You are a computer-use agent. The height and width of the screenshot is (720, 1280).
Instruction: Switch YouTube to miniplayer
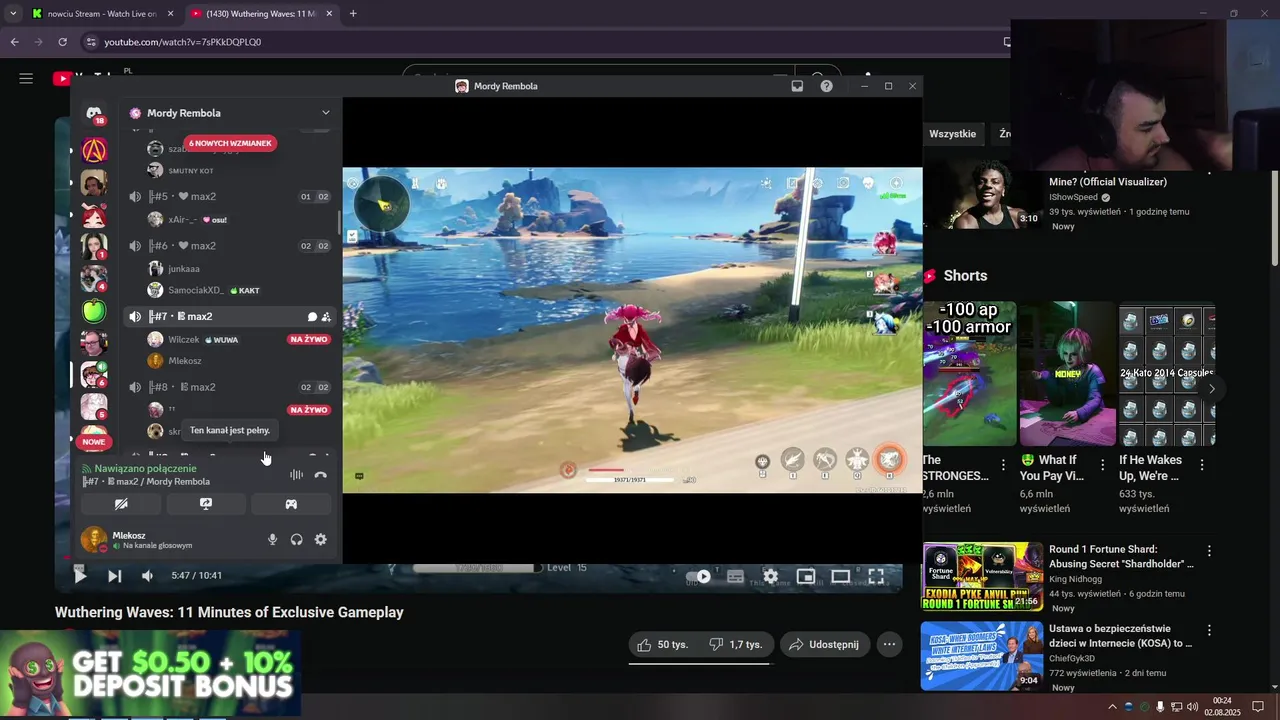coord(805,576)
